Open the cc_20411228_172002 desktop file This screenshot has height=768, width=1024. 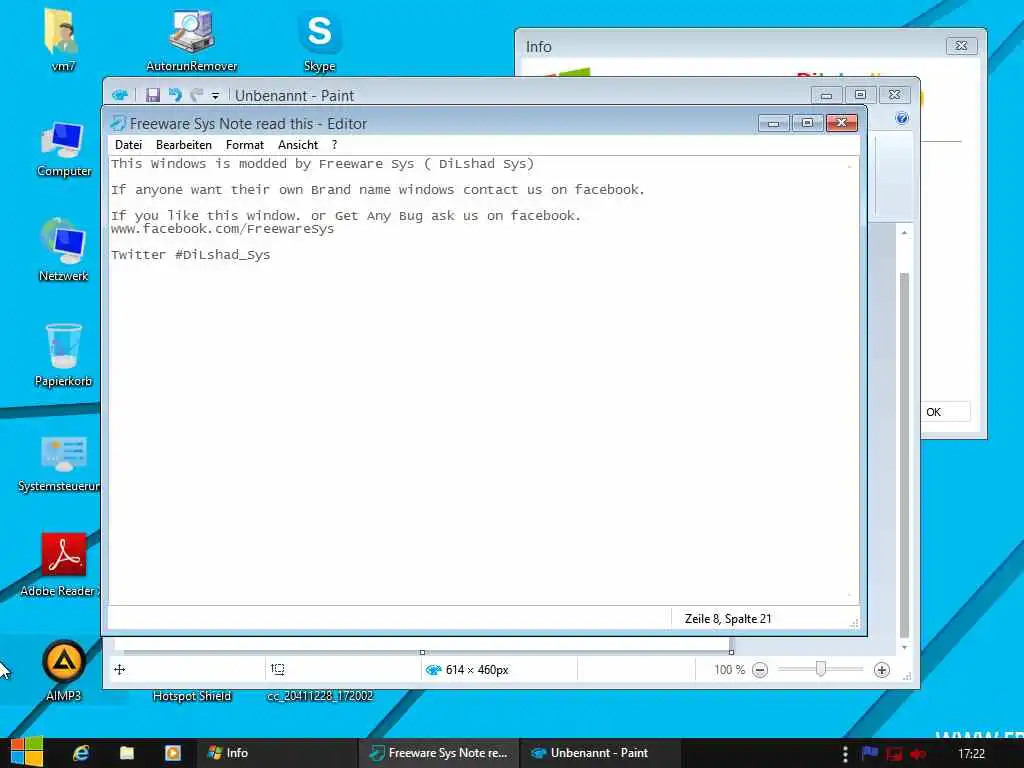[320, 696]
